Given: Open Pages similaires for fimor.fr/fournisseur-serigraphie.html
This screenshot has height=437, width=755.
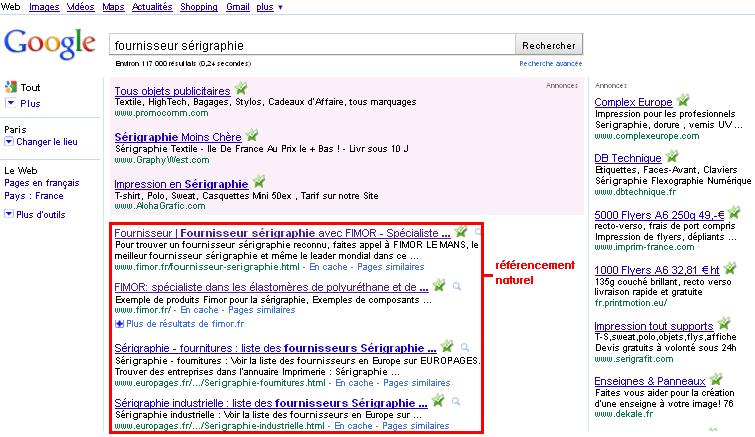Looking at the screenshot, I should tap(391, 267).
